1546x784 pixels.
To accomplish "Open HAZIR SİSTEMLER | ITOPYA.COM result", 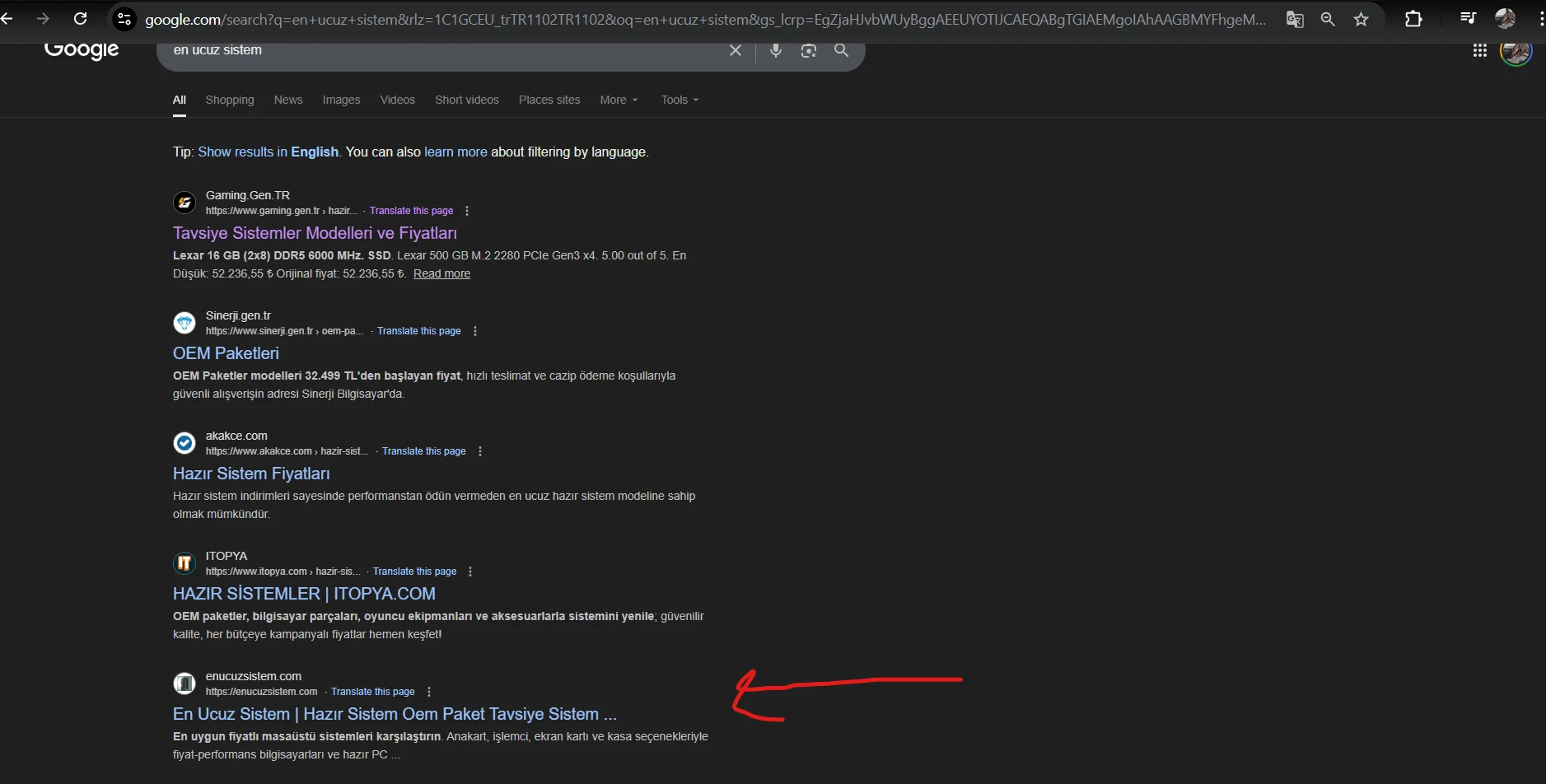I will coord(304,594).
